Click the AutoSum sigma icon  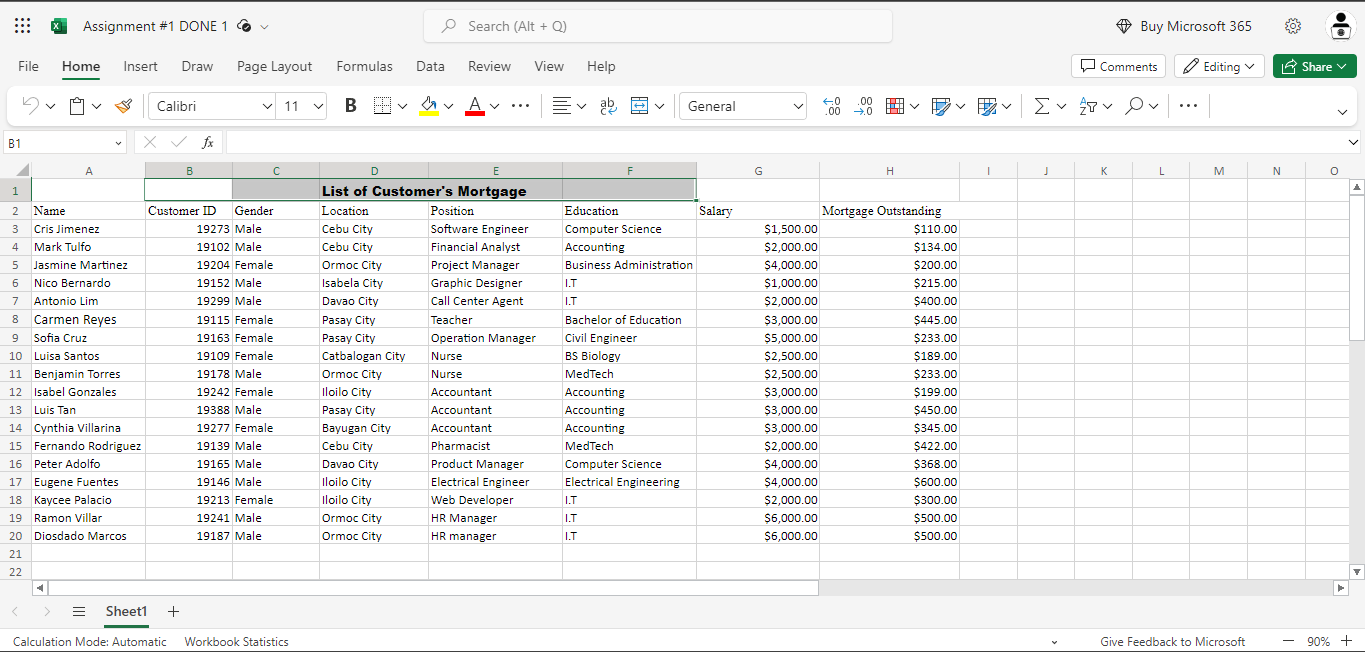coord(1042,106)
